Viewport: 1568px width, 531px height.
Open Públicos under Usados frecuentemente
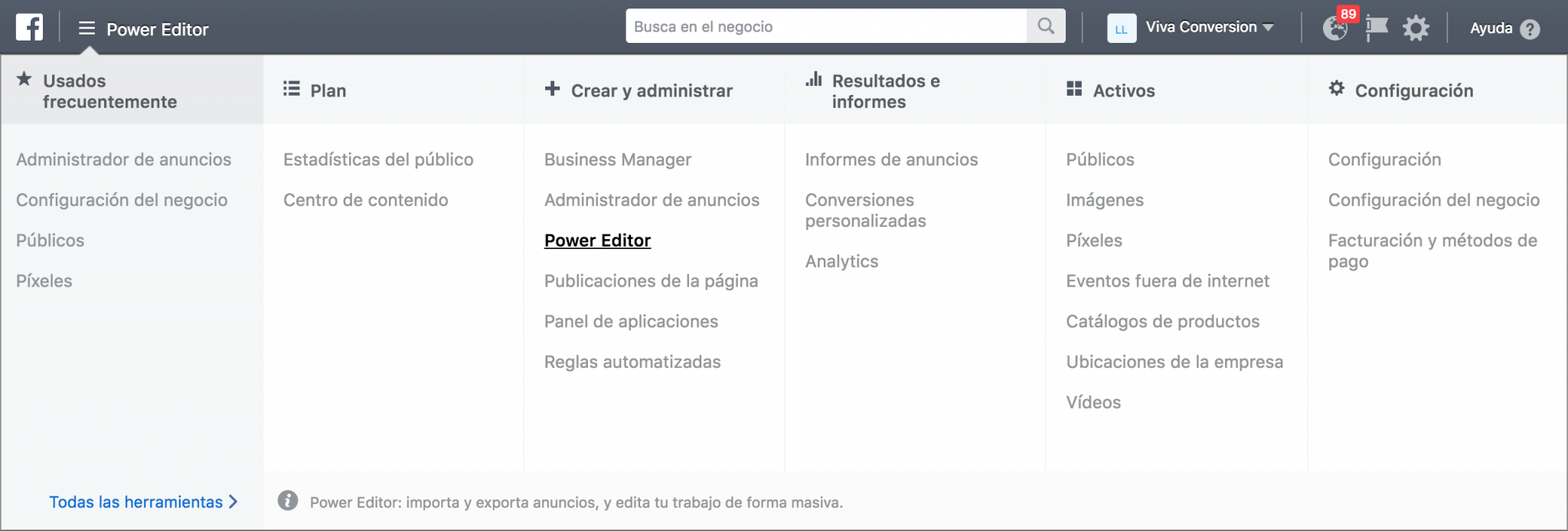[51, 241]
